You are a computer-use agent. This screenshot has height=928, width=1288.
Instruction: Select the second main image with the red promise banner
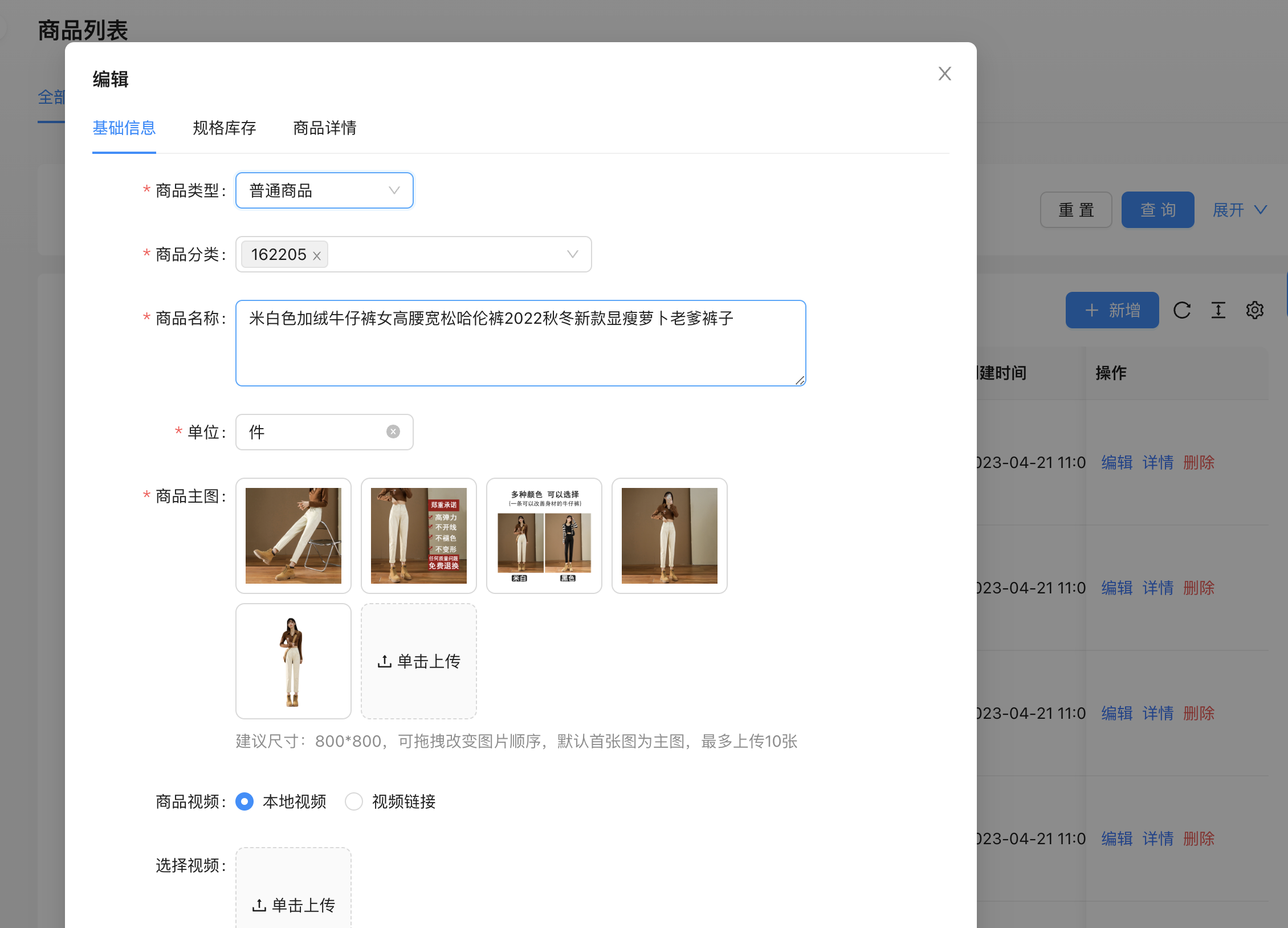419,536
